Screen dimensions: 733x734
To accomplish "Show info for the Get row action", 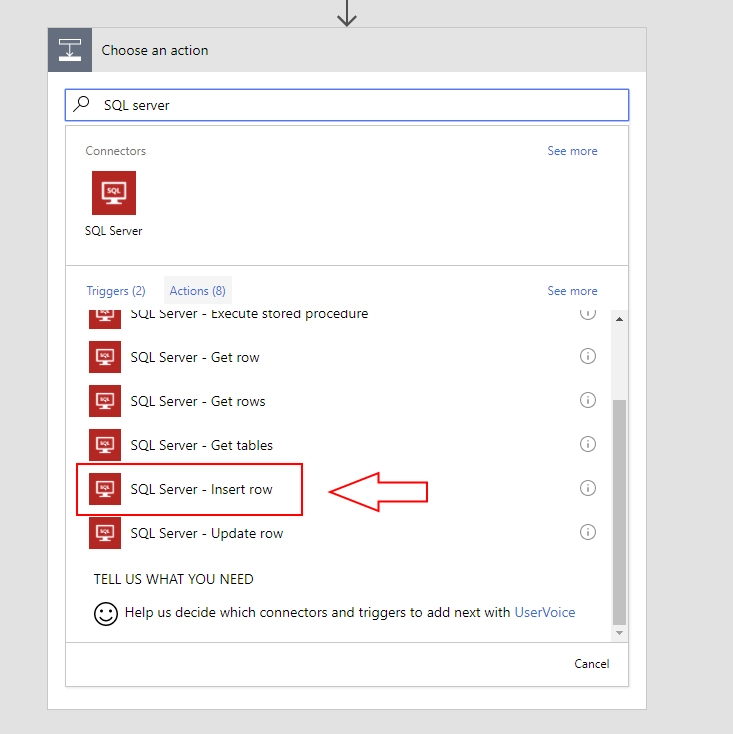I will pos(588,356).
